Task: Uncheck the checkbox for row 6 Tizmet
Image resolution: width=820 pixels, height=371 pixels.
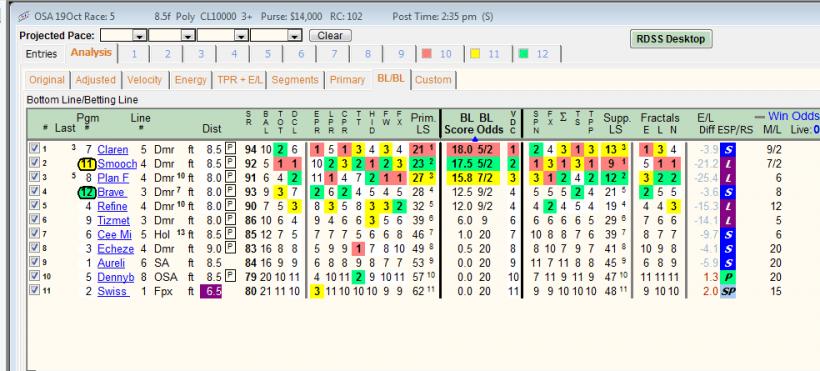Action: tap(35, 219)
